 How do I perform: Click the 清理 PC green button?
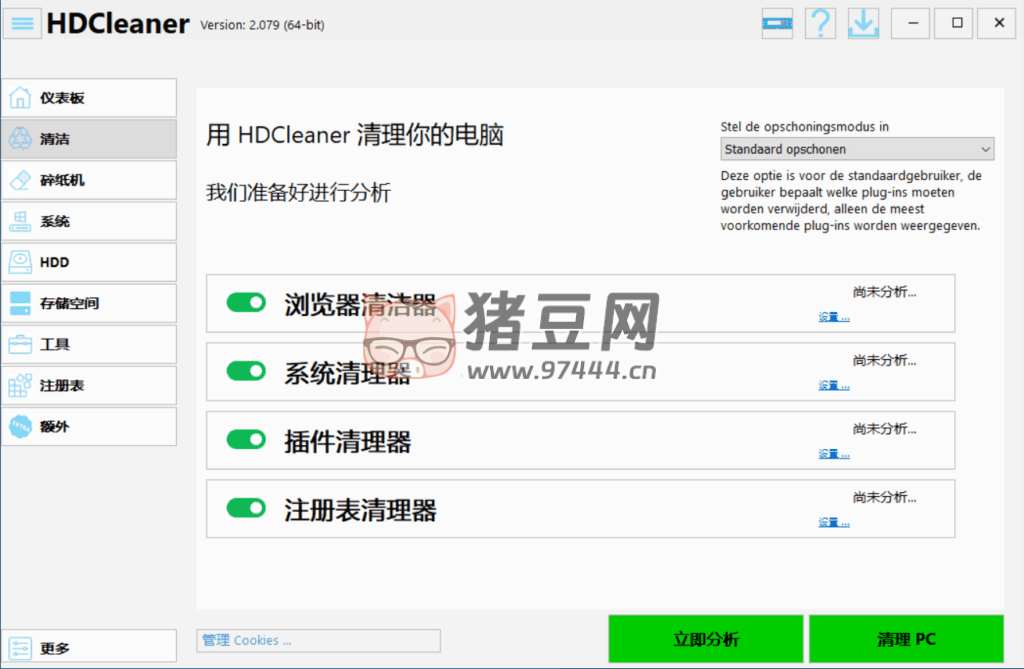point(906,639)
